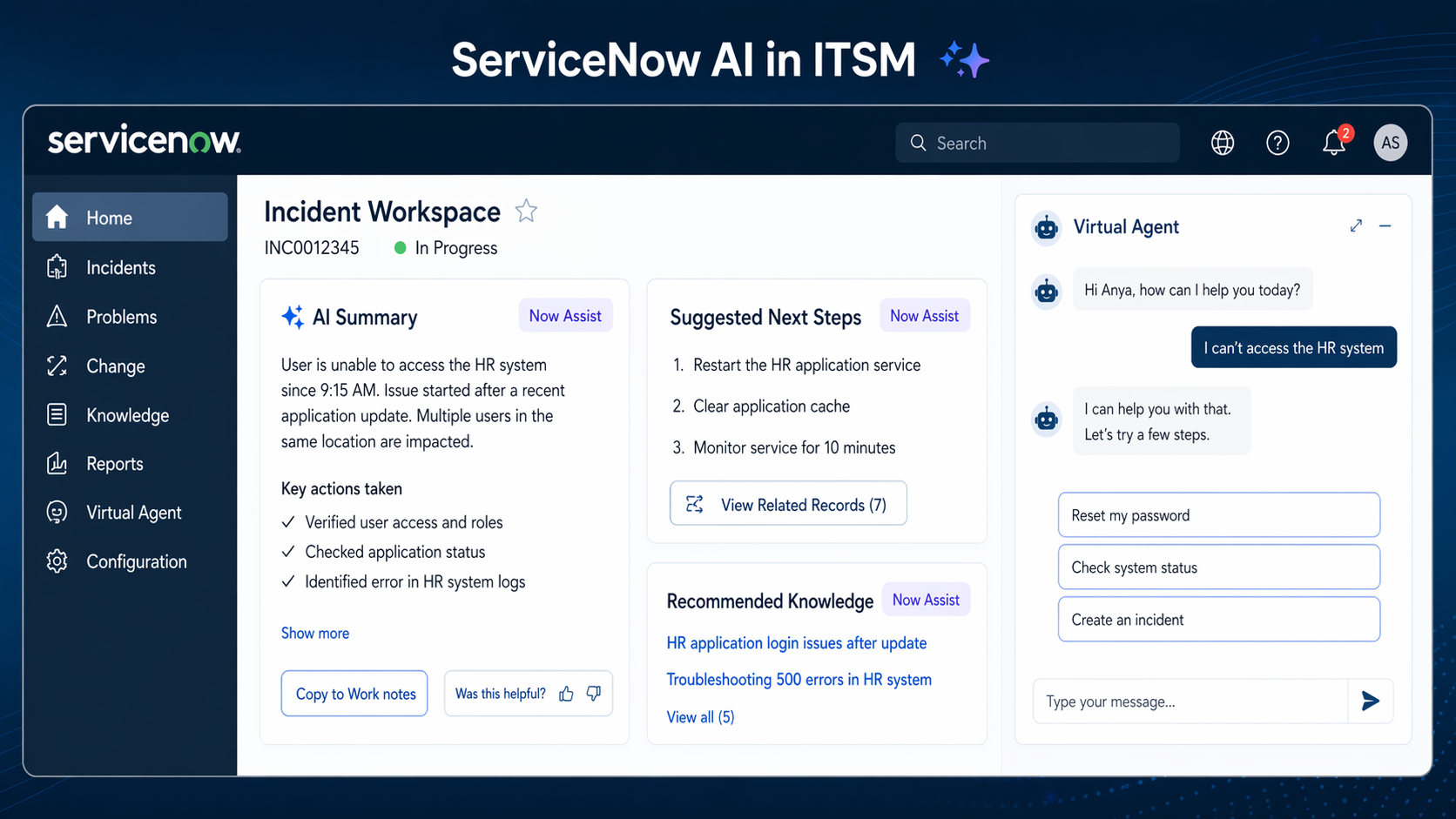Click the Reports sidebar icon
Screen dimensions: 1456x819
pyautogui.click(x=56, y=463)
